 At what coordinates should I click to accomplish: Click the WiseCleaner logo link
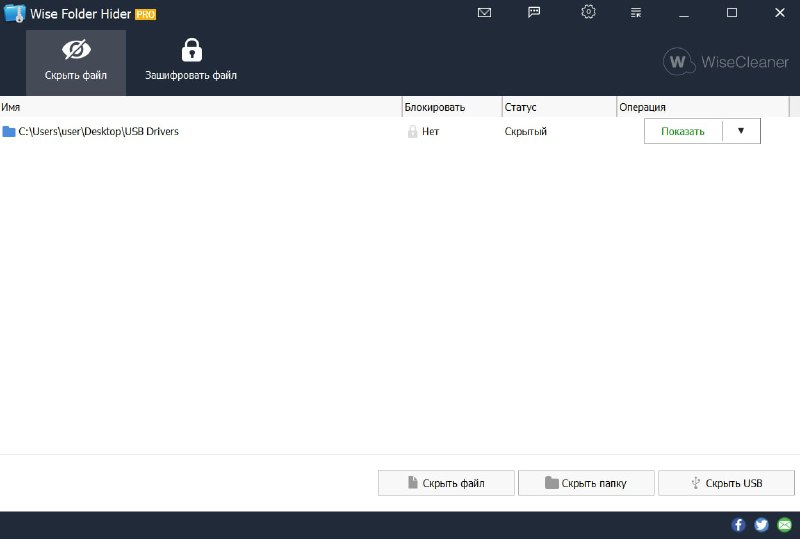[x=726, y=62]
